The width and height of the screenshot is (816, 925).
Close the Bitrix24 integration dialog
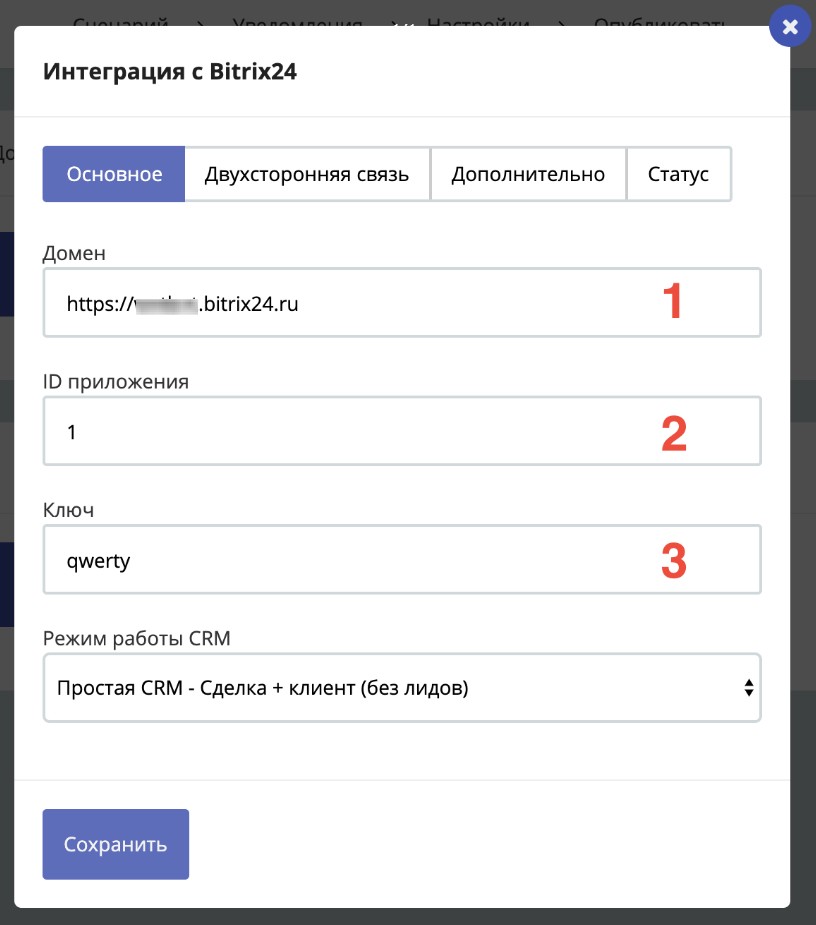point(790,27)
